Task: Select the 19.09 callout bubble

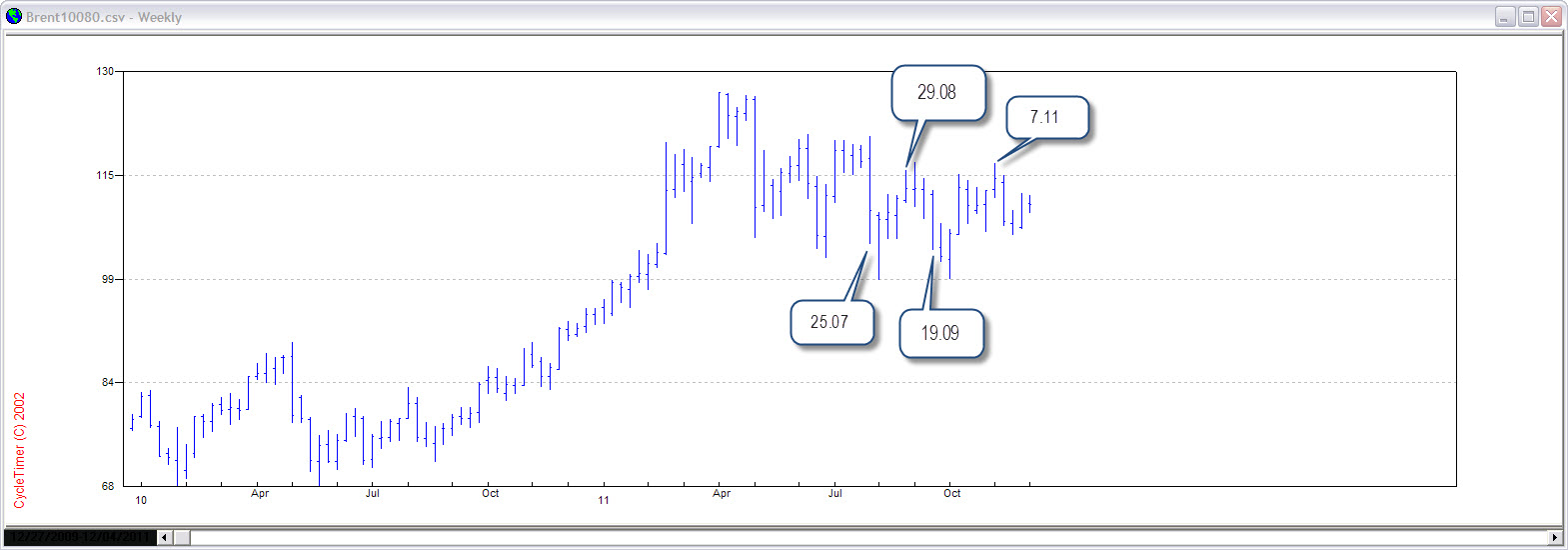Action: tap(940, 333)
